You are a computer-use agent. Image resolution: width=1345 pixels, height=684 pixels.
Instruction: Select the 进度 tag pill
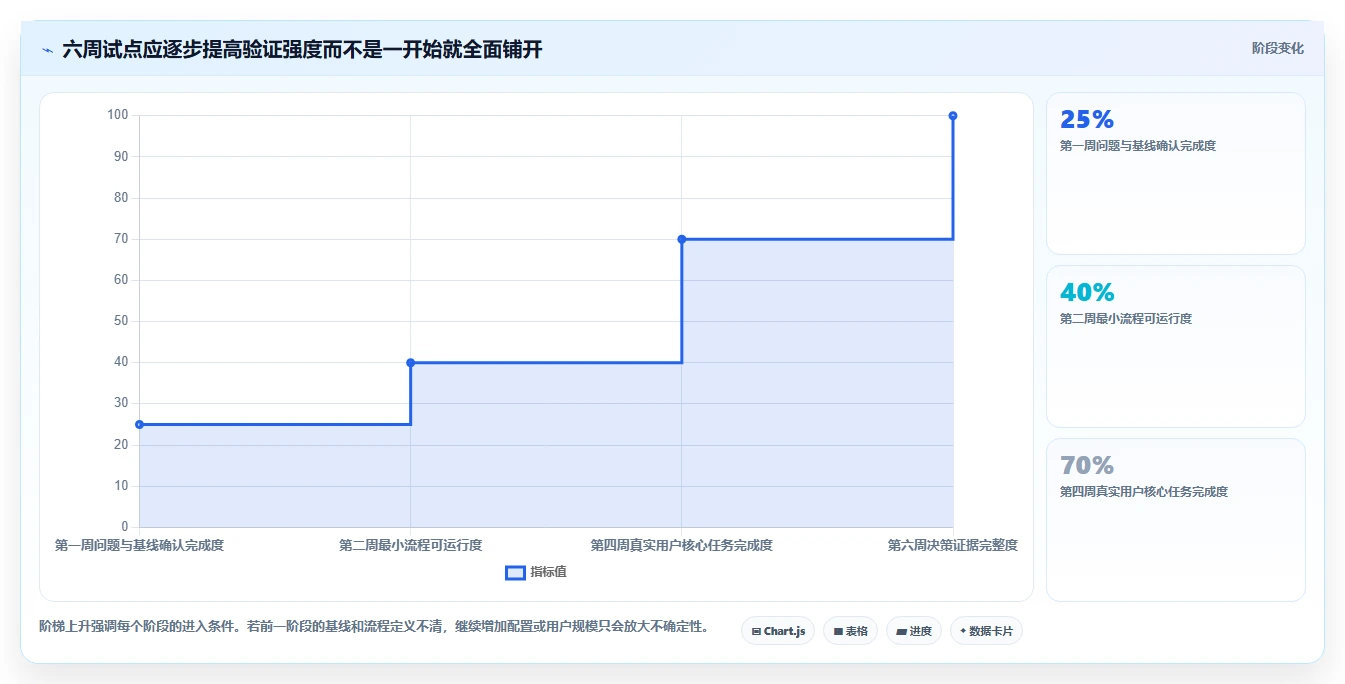coord(913,631)
